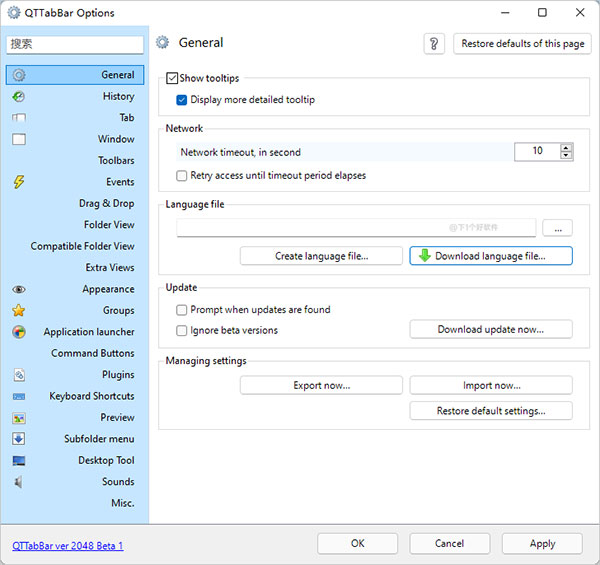Click the Keyboard Shortcuts icon
Screen dimensions: 600x565
point(19,396)
